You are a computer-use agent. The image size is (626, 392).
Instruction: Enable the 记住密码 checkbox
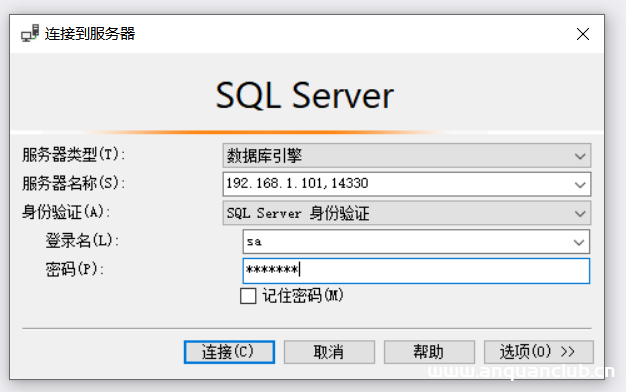pos(248,296)
